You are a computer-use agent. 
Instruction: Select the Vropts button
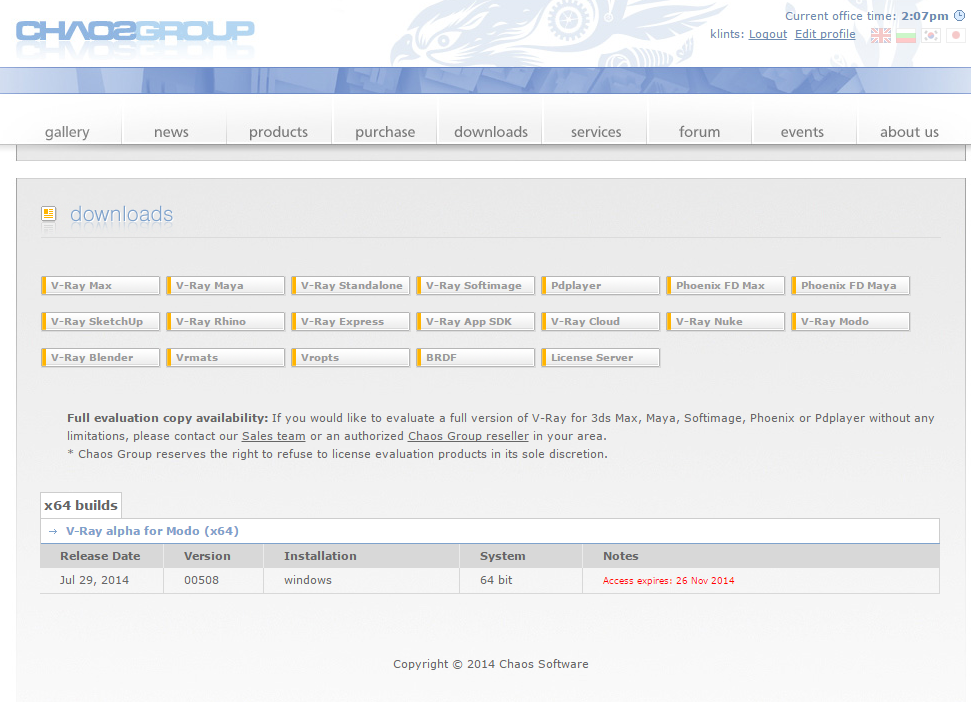point(351,357)
